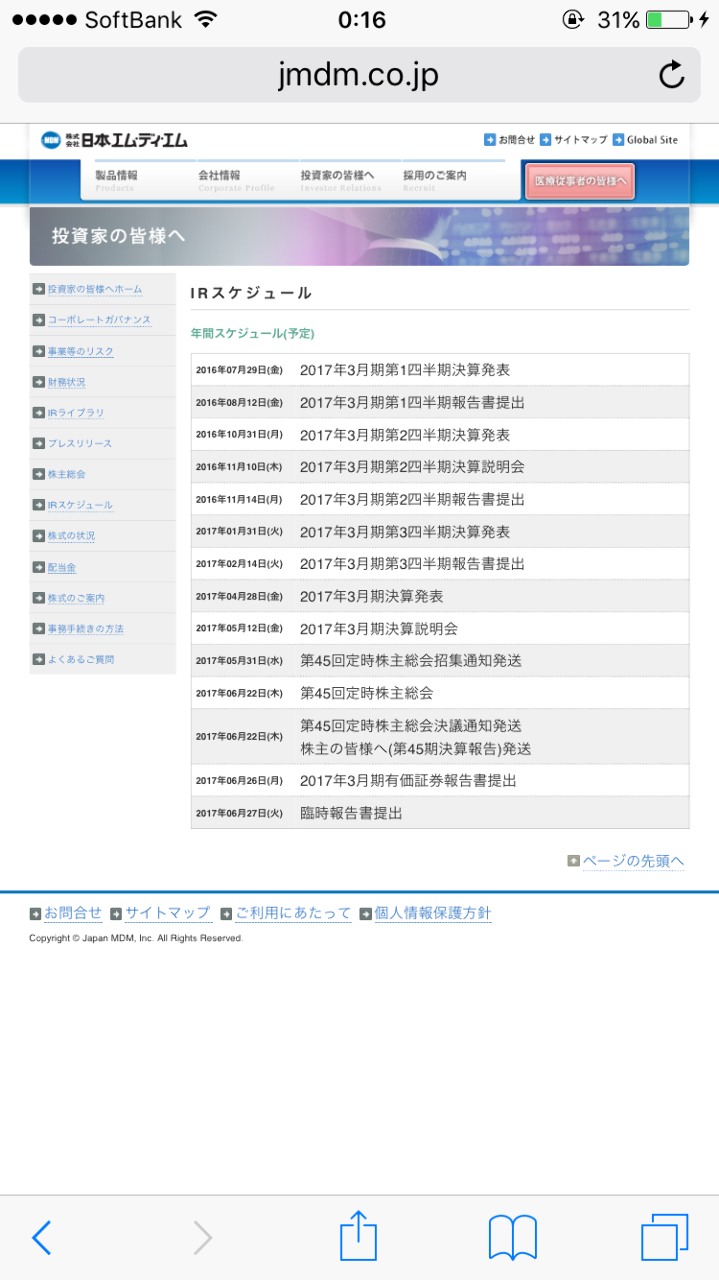Open Safari bookmarks book icon
Screen dimensions: 719x1280
tap(512, 1238)
